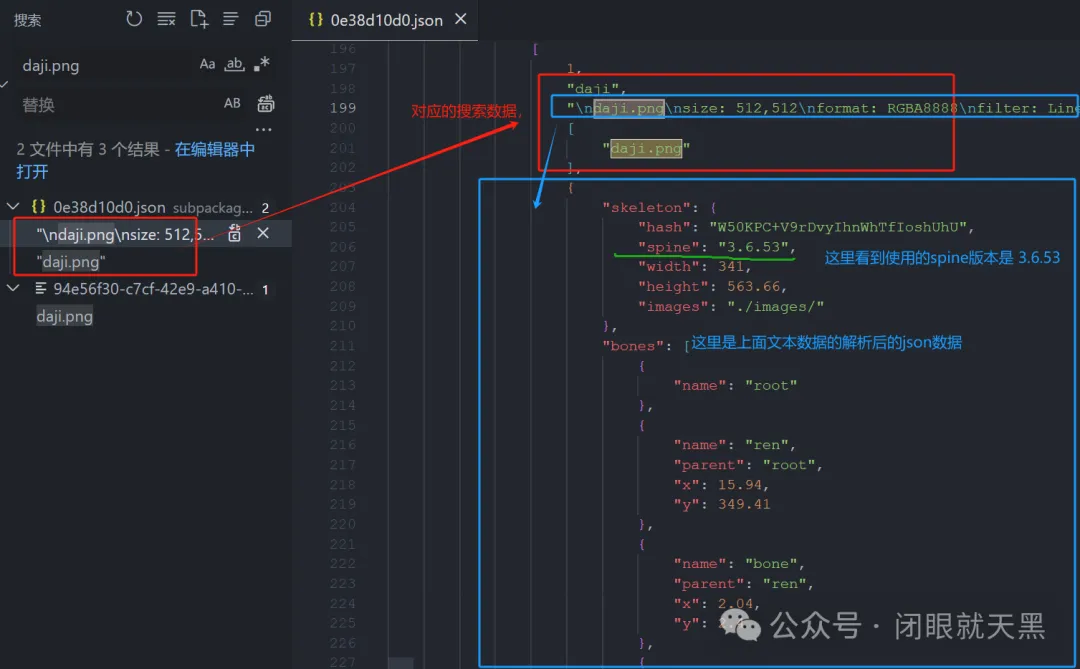The image size is (1080, 669).
Task: Click the "y": 349.41 value
Action: pyautogui.click(x=744, y=504)
